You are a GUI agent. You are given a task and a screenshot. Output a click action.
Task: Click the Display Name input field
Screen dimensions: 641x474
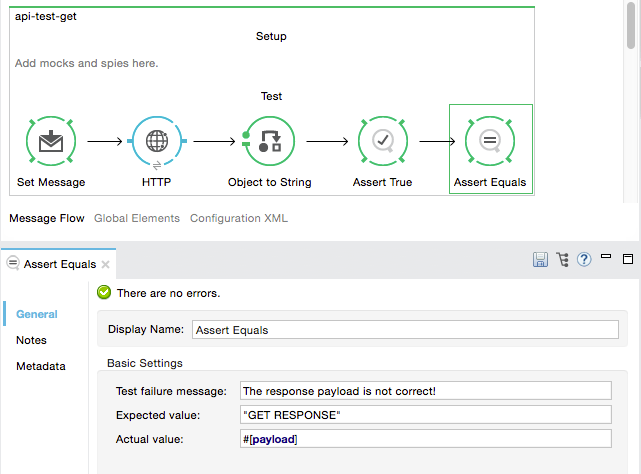click(404, 330)
